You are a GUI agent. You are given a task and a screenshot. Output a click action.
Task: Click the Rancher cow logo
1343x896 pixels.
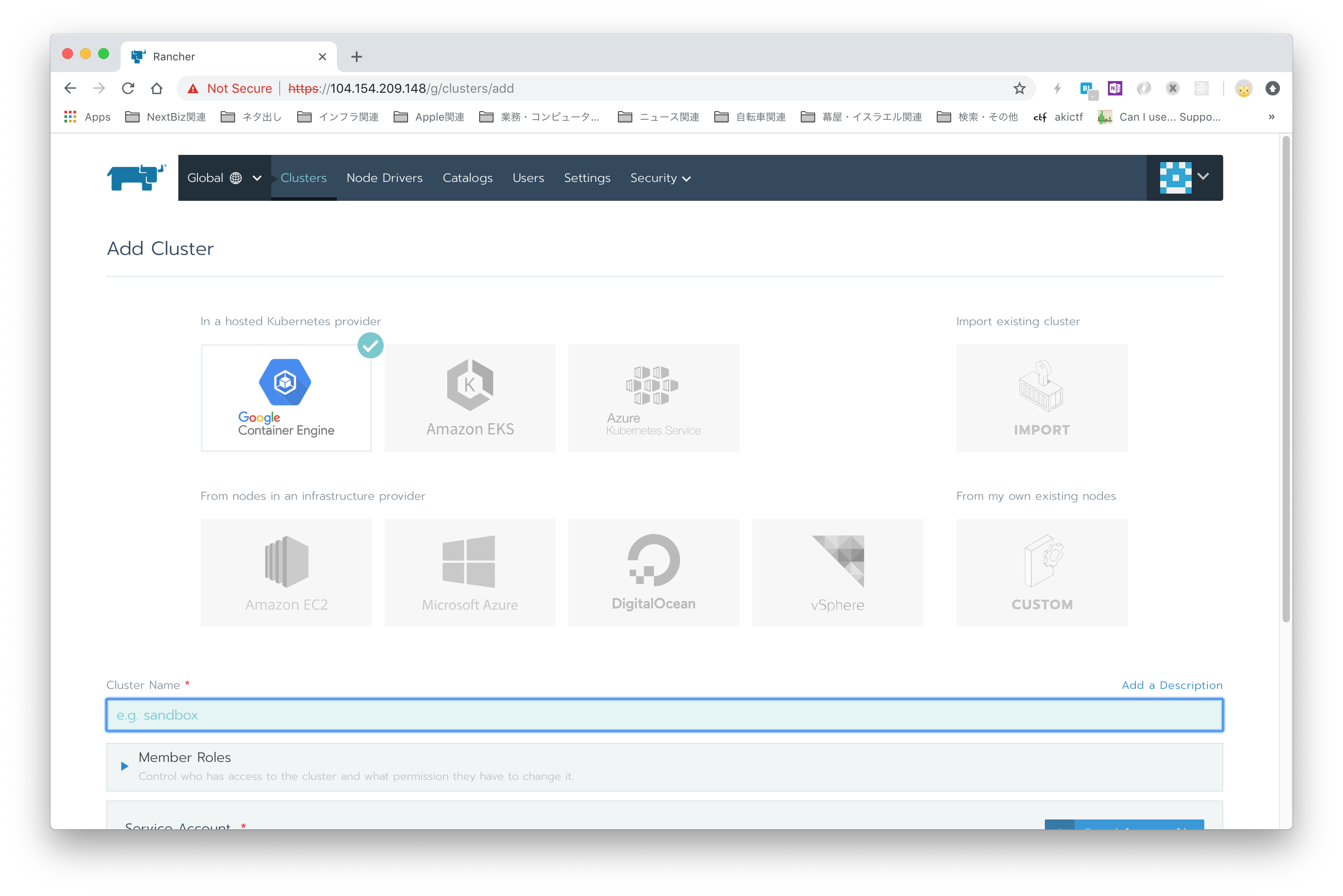tap(136, 177)
